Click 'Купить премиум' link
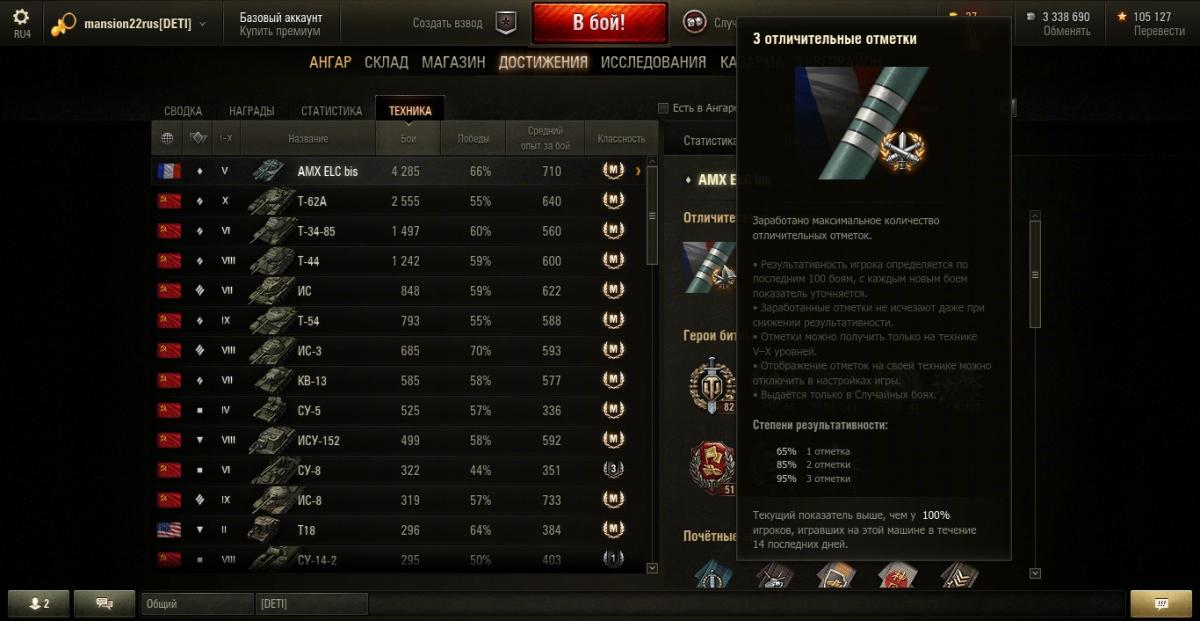Screen dimensions: 1200x621 (281, 32)
